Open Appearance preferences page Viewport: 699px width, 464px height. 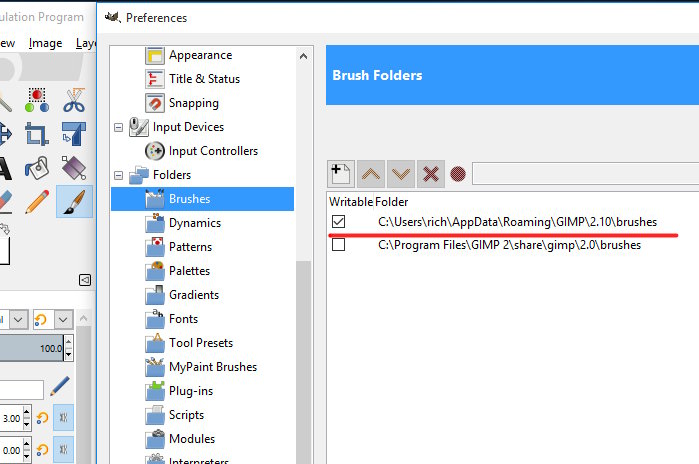(x=200, y=55)
